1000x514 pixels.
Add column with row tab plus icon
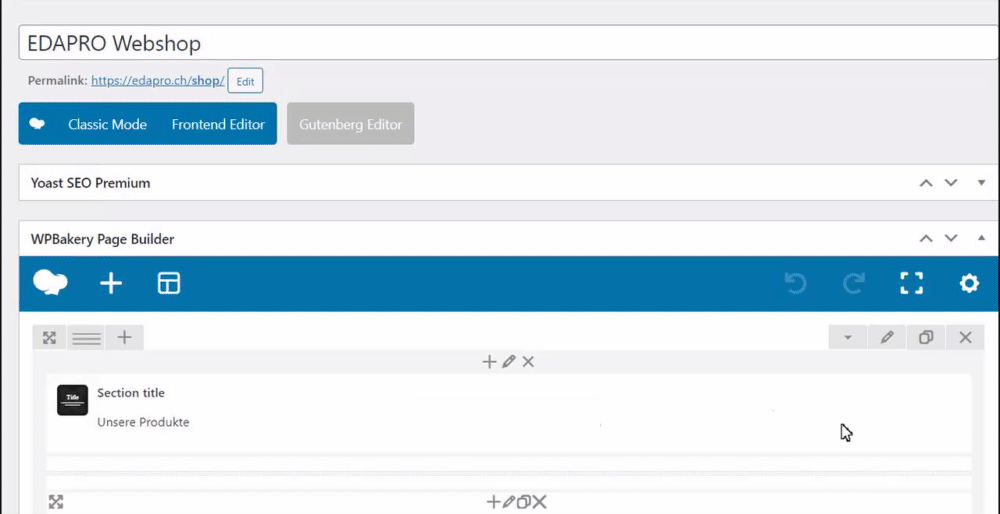point(124,338)
